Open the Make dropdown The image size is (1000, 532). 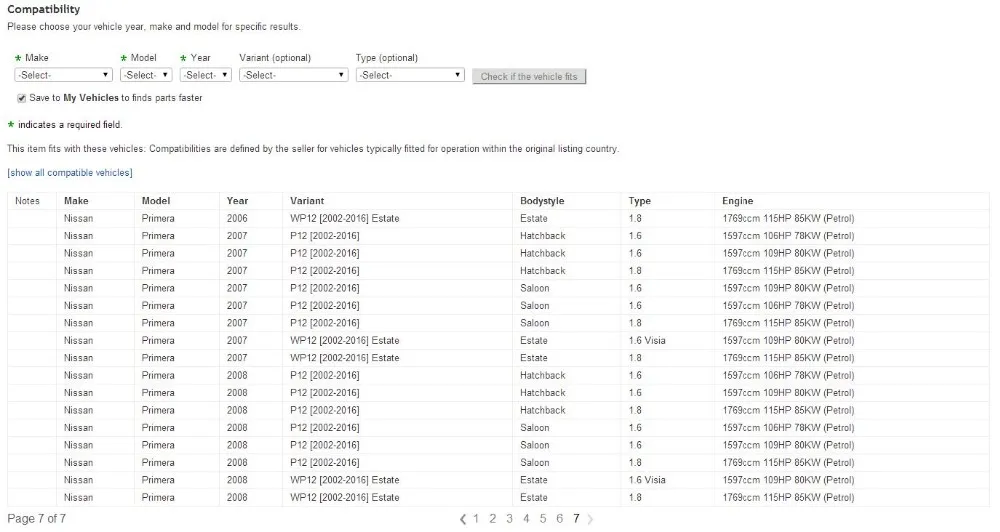pyautogui.click(x=63, y=75)
